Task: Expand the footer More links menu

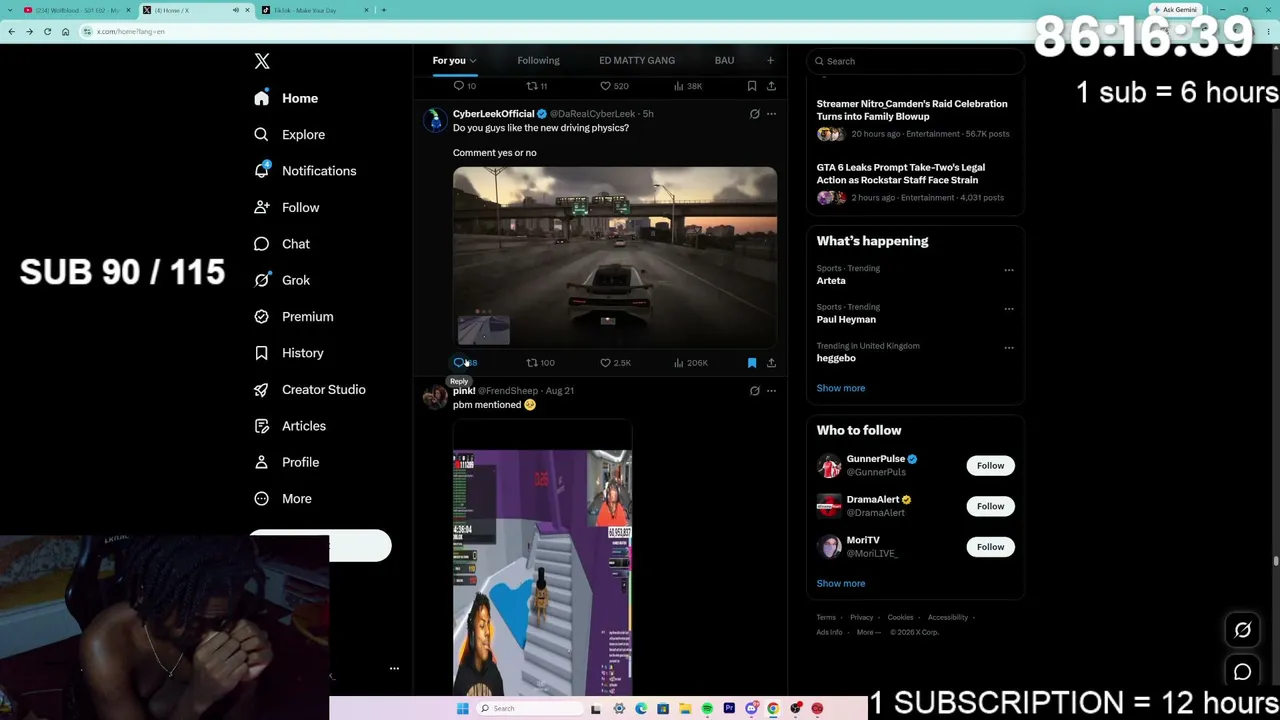Action: coord(868,633)
